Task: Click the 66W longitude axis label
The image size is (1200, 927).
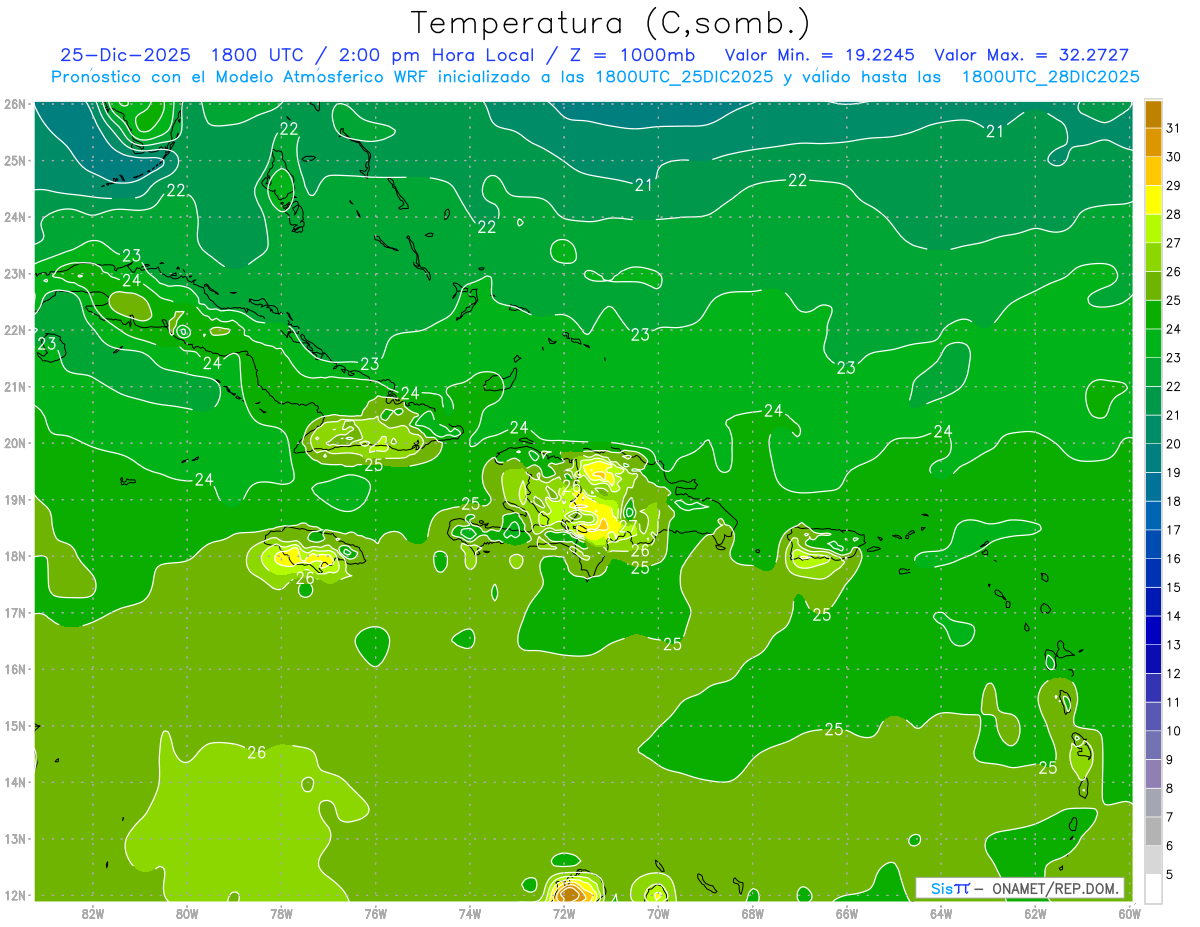Action: 847,912
